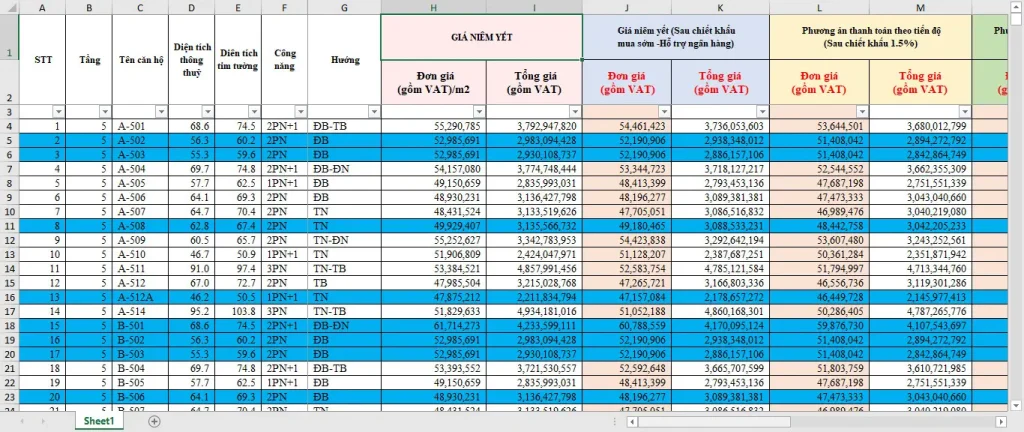
Task: Click cell value 54,461,423
Action: (x=627, y=126)
